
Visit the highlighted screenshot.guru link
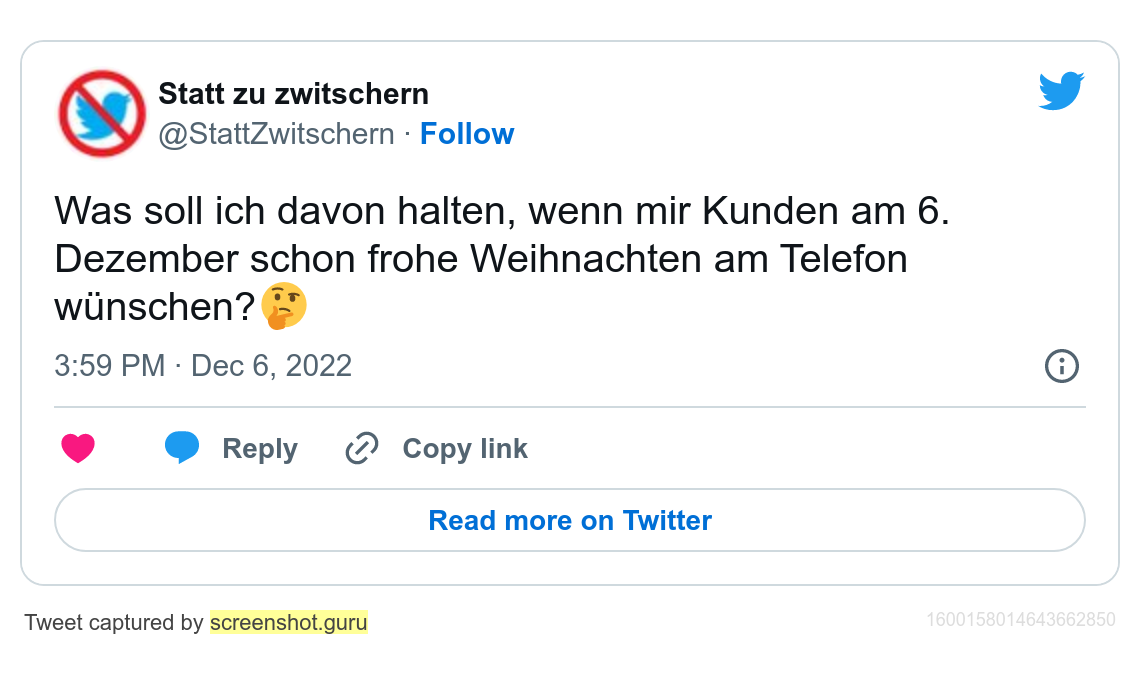click(288, 623)
